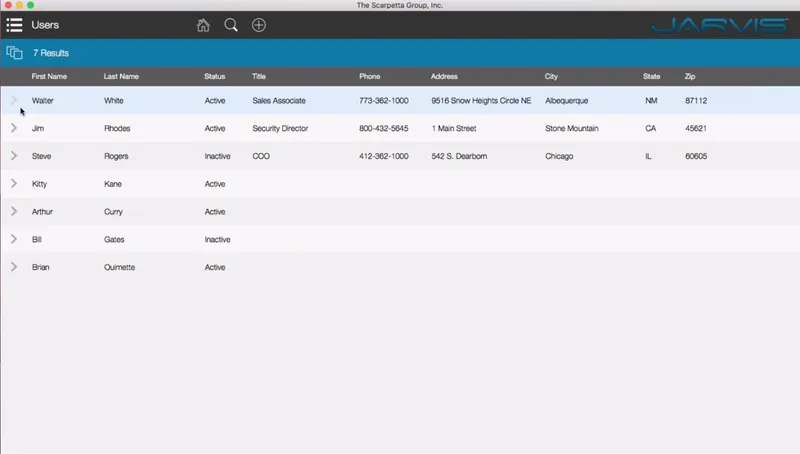The image size is (800, 454).
Task: Click Inactive status for Steve Rogers
Action: [217, 156]
